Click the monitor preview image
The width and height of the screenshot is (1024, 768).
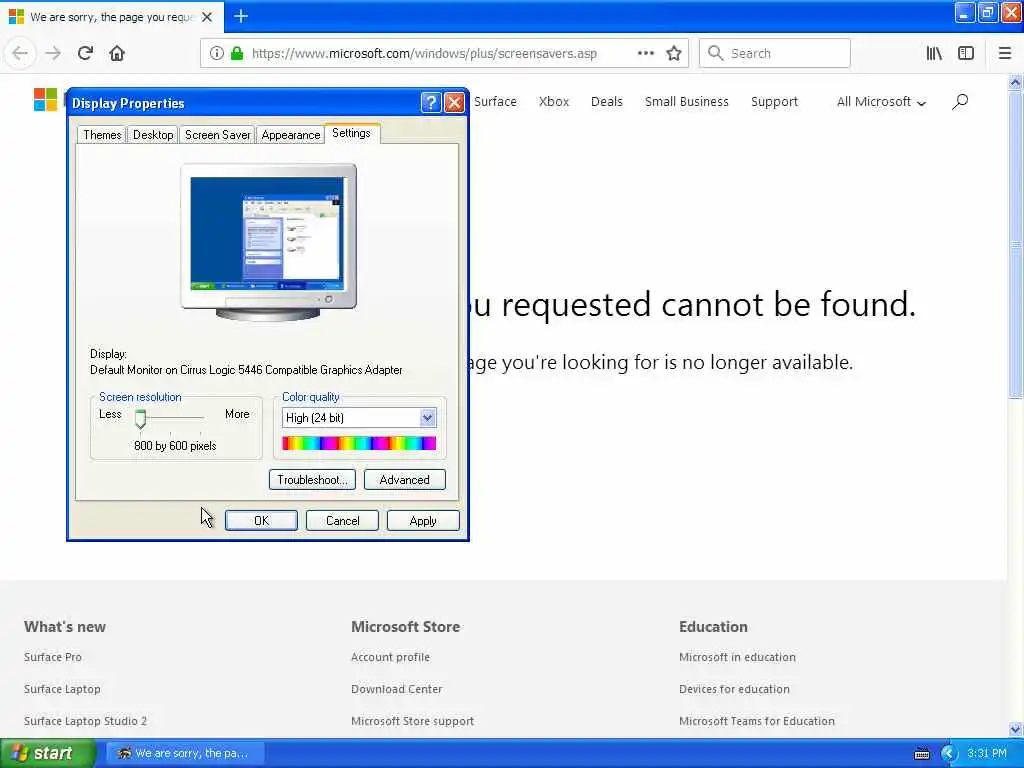click(268, 242)
